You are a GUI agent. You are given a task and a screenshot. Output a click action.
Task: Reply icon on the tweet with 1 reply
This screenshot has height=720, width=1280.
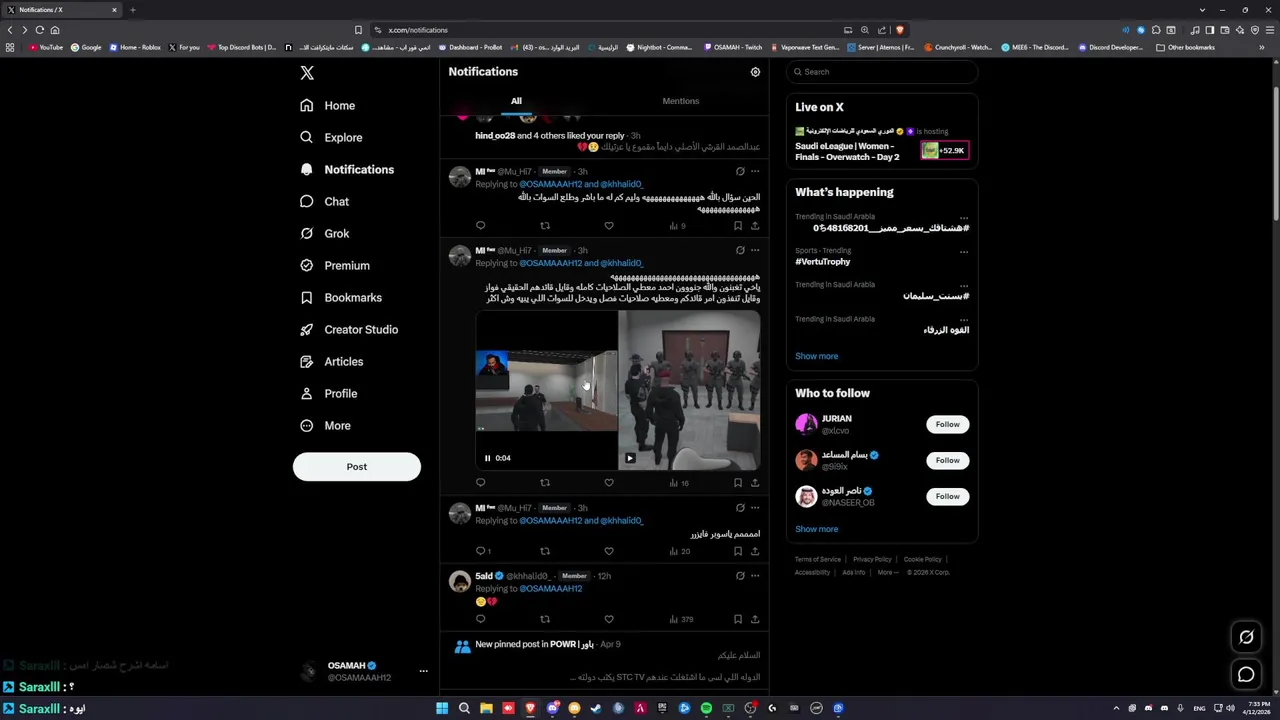[x=480, y=551]
